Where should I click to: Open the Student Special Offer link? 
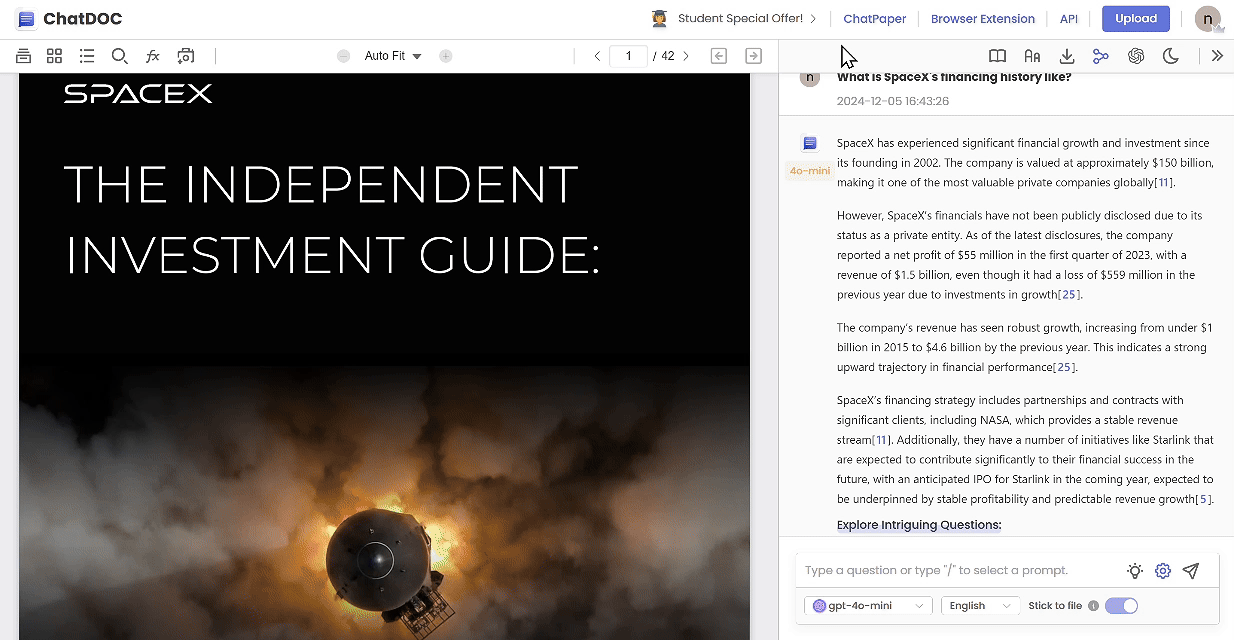pyautogui.click(x=735, y=18)
